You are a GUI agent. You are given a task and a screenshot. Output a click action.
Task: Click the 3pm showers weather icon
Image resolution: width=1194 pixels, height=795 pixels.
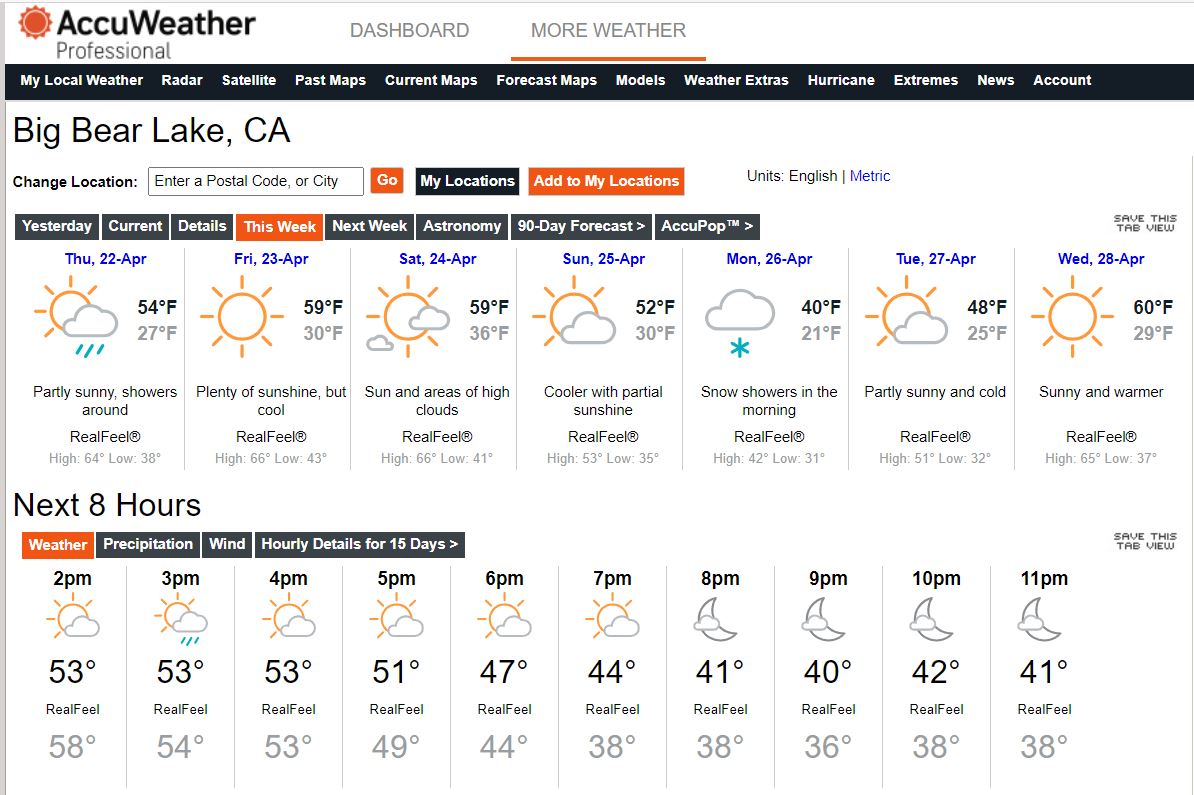point(180,621)
